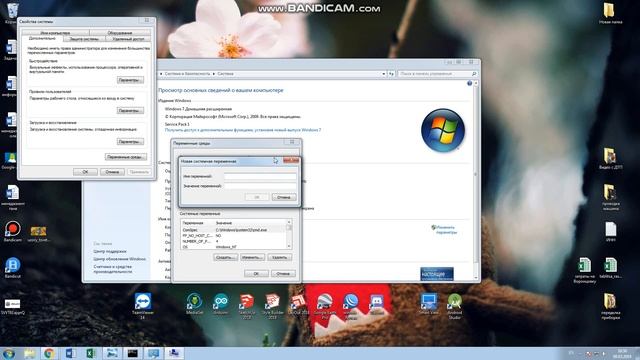The height and width of the screenshot is (360, 640).
Task: Select the FP_NO_HOST_C... variable row
Action: click(x=234, y=236)
